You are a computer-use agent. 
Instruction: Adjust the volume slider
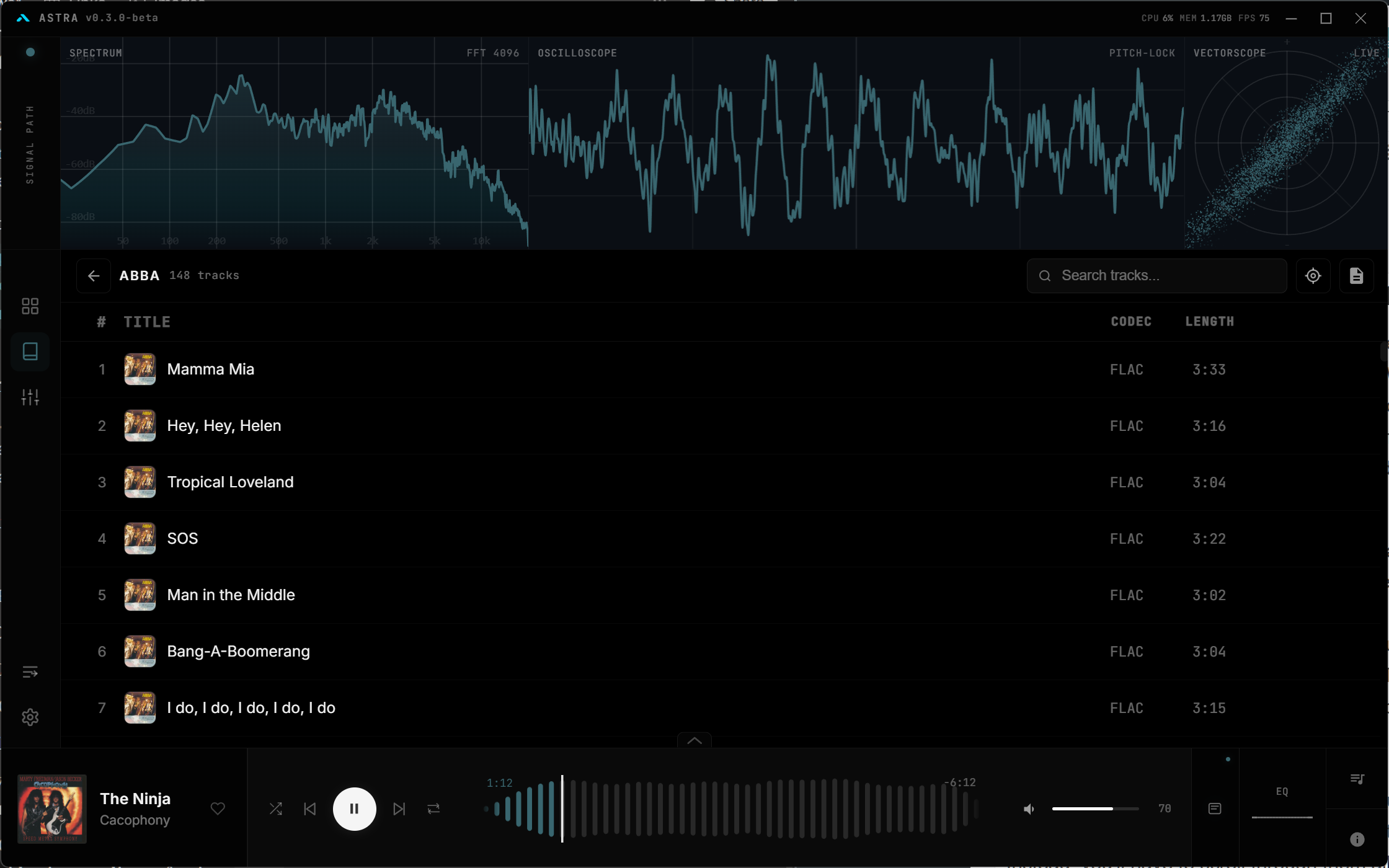(x=1095, y=809)
